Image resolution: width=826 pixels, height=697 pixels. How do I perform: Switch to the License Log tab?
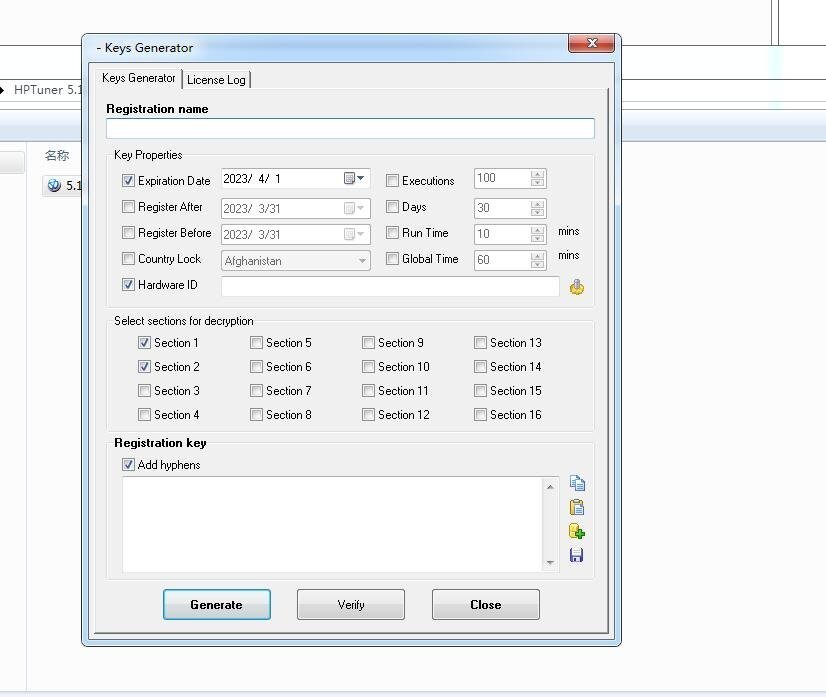point(216,79)
